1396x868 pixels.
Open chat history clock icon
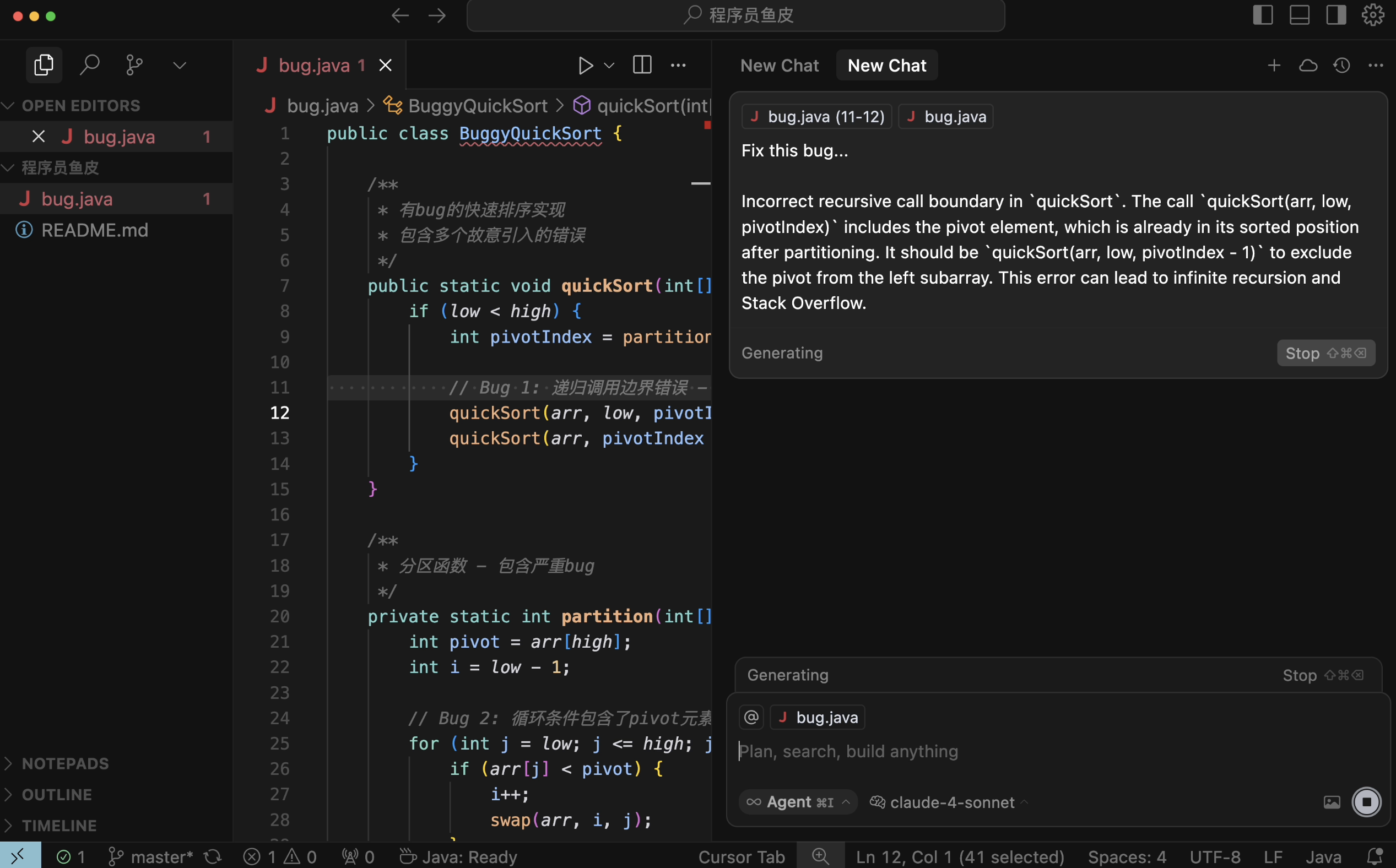(1341, 66)
